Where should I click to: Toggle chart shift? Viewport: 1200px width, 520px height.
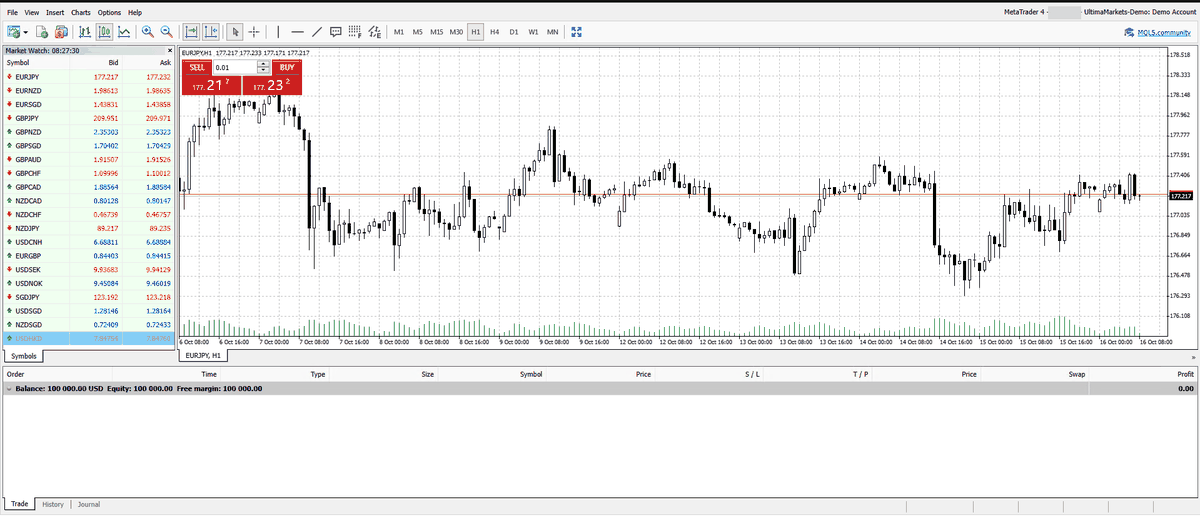click(x=211, y=32)
